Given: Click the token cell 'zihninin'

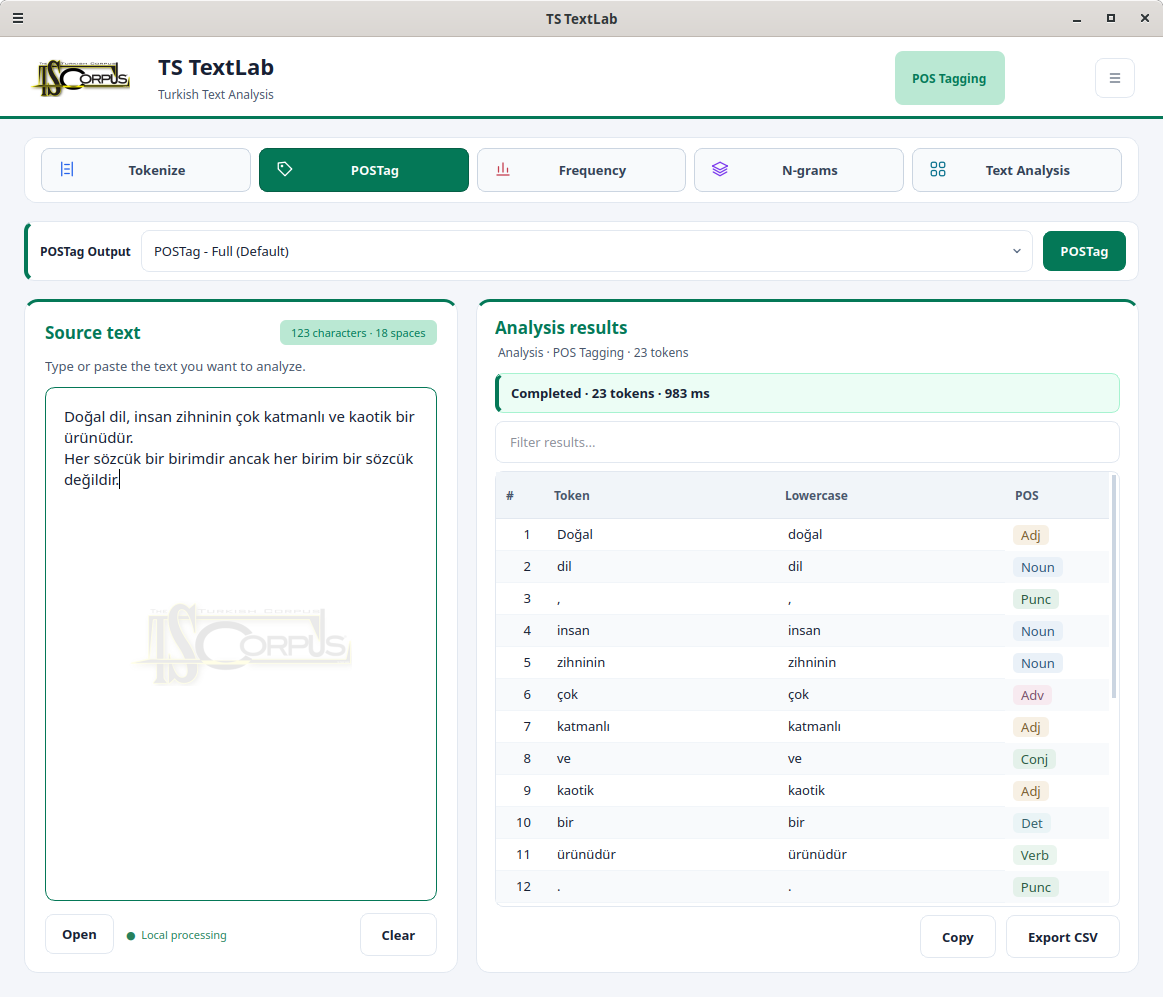Looking at the screenshot, I should (x=581, y=662).
